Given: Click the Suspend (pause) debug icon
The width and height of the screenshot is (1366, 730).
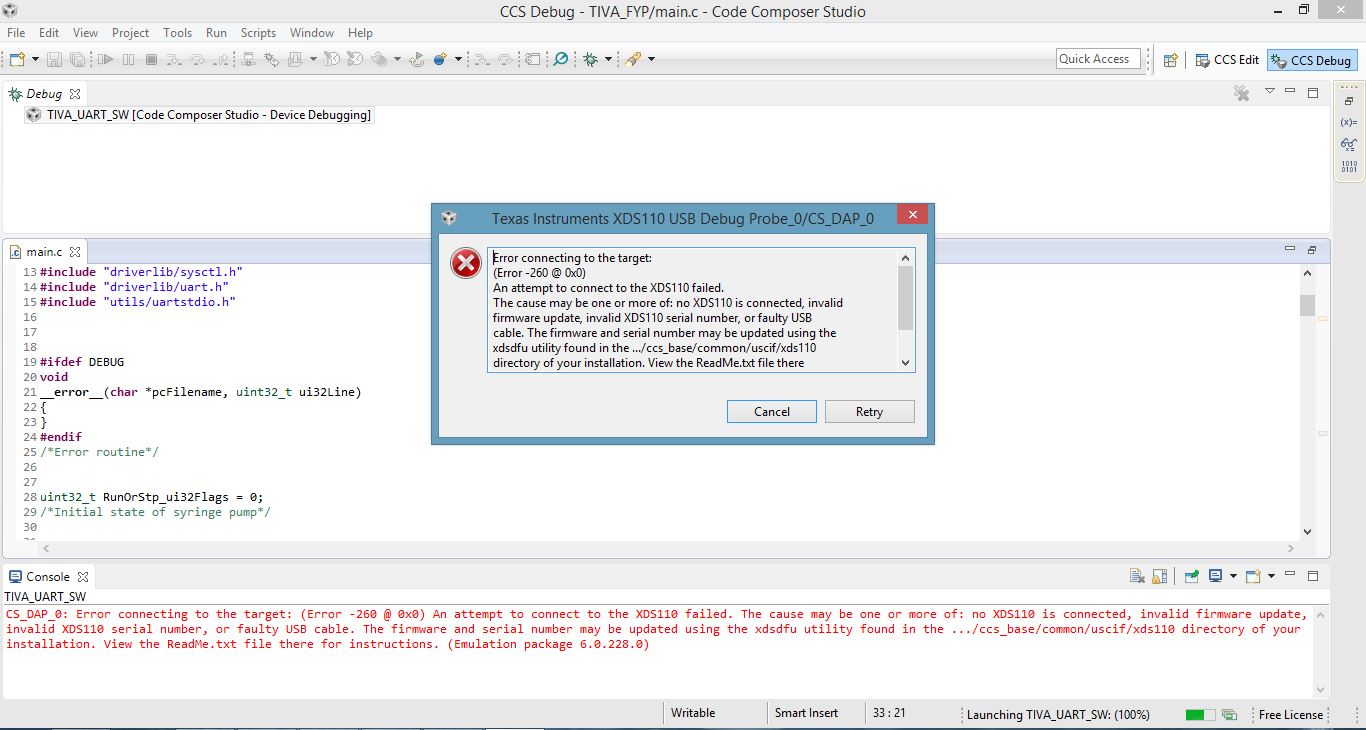Looking at the screenshot, I should click(128, 59).
